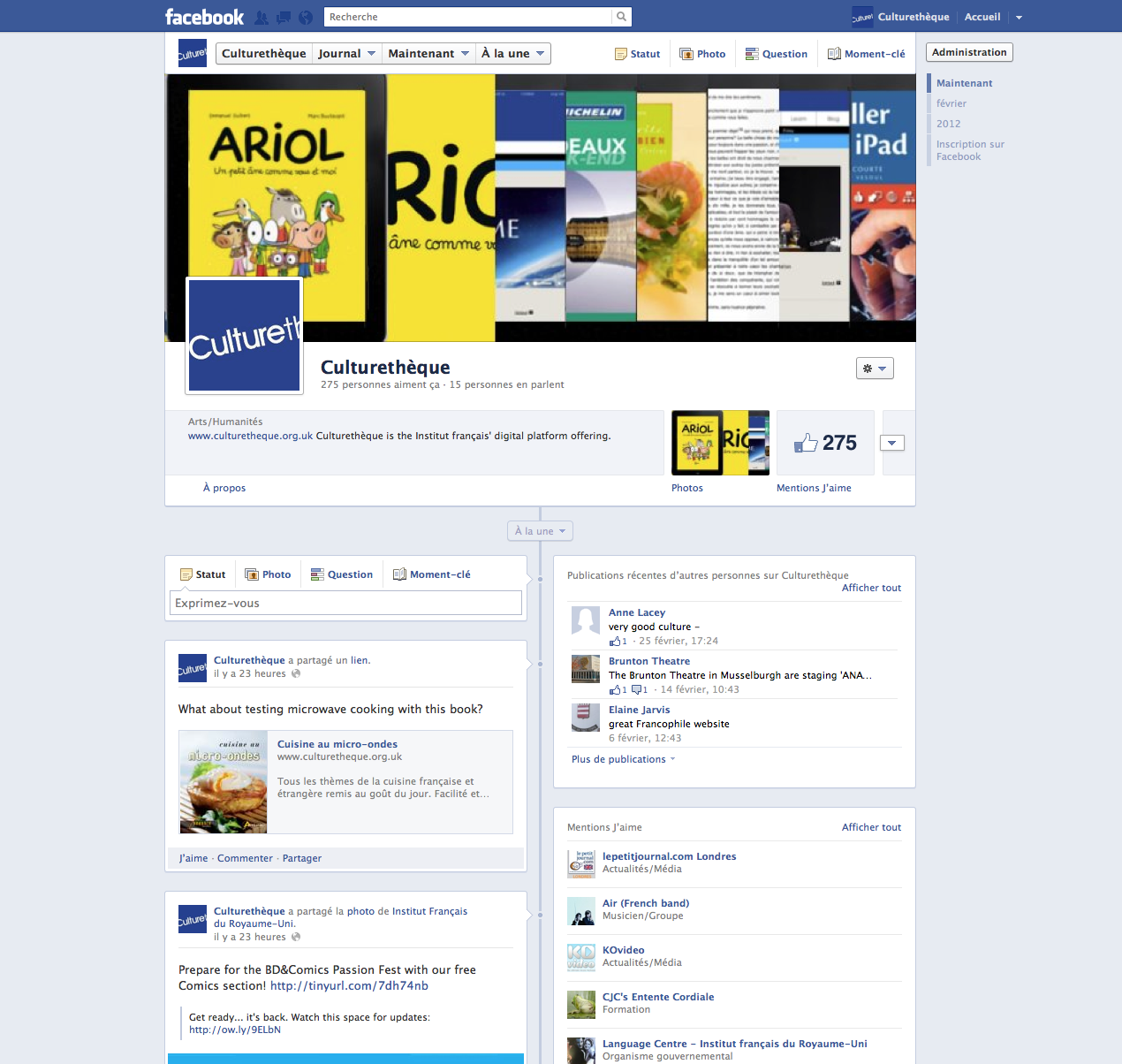Click inside the Recherche search field
Screen dimensions: 1122x1064
coord(467,17)
